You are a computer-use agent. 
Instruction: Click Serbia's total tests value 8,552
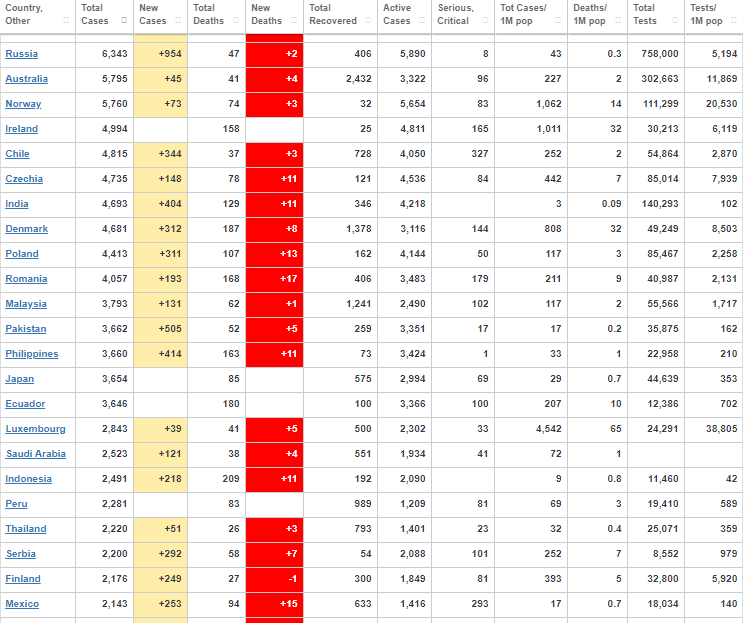(665, 554)
